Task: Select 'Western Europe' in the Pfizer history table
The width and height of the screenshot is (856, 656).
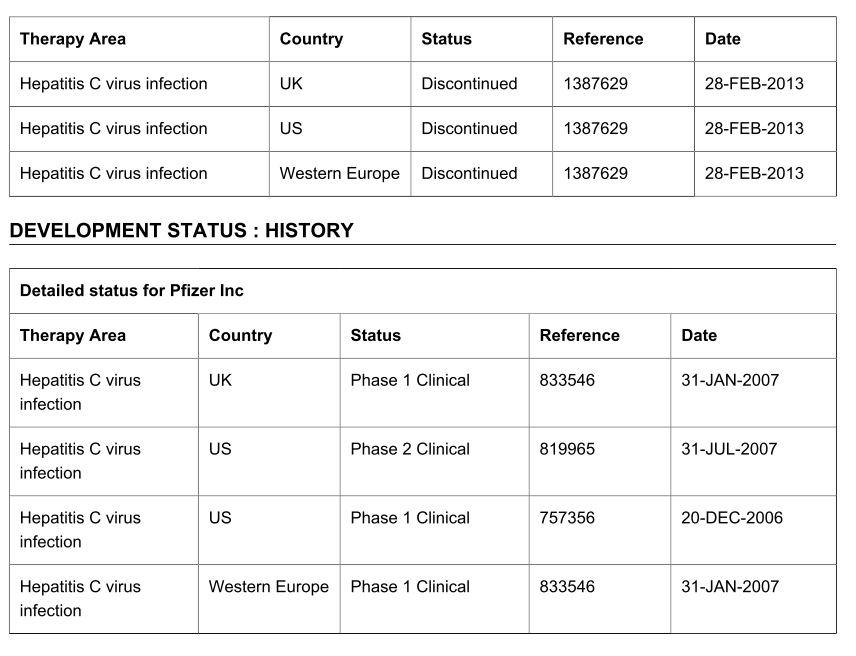Action: (268, 587)
